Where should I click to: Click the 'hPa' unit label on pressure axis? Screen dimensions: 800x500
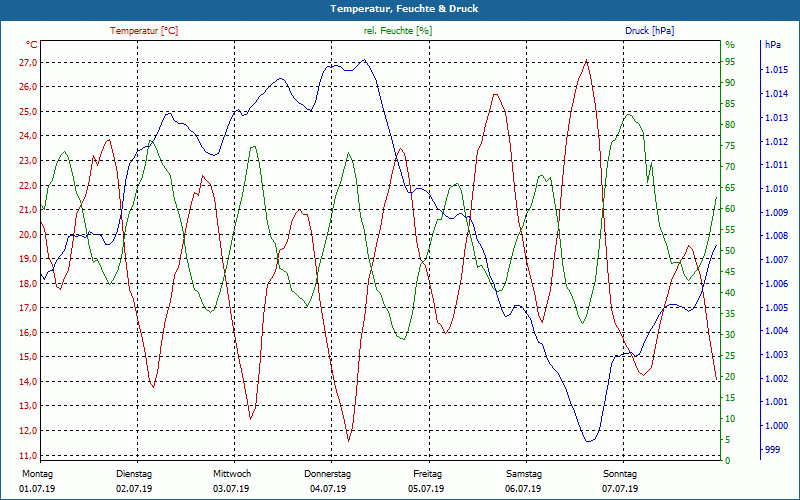pyautogui.click(x=773, y=44)
